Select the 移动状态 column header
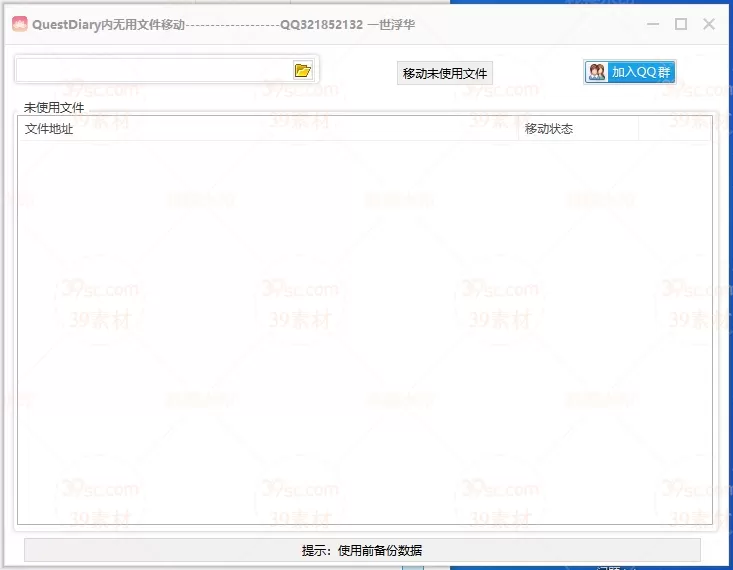Image resolution: width=733 pixels, height=570 pixels. 578,129
